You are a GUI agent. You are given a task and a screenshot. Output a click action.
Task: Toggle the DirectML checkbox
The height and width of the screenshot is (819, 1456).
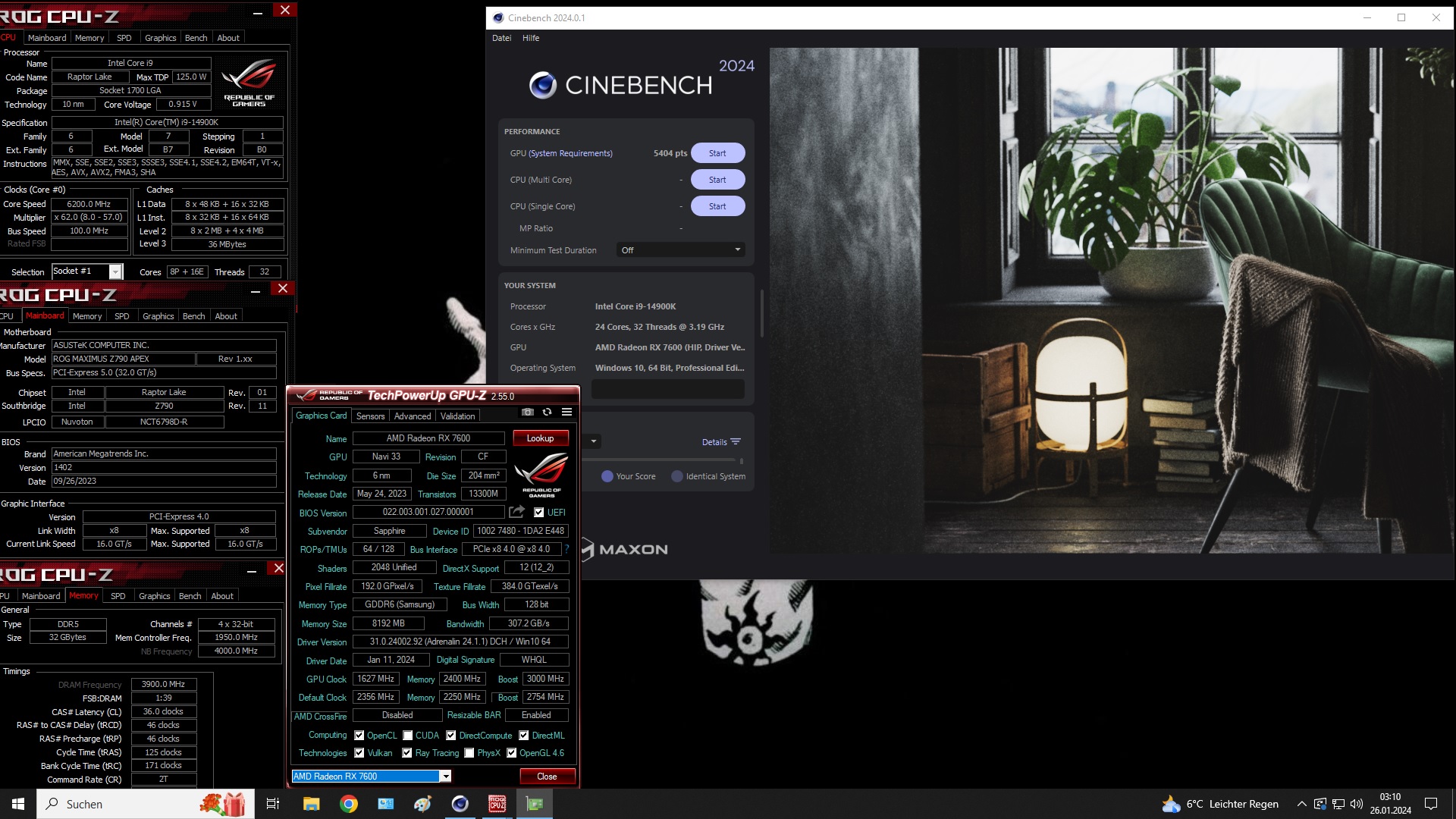(523, 735)
